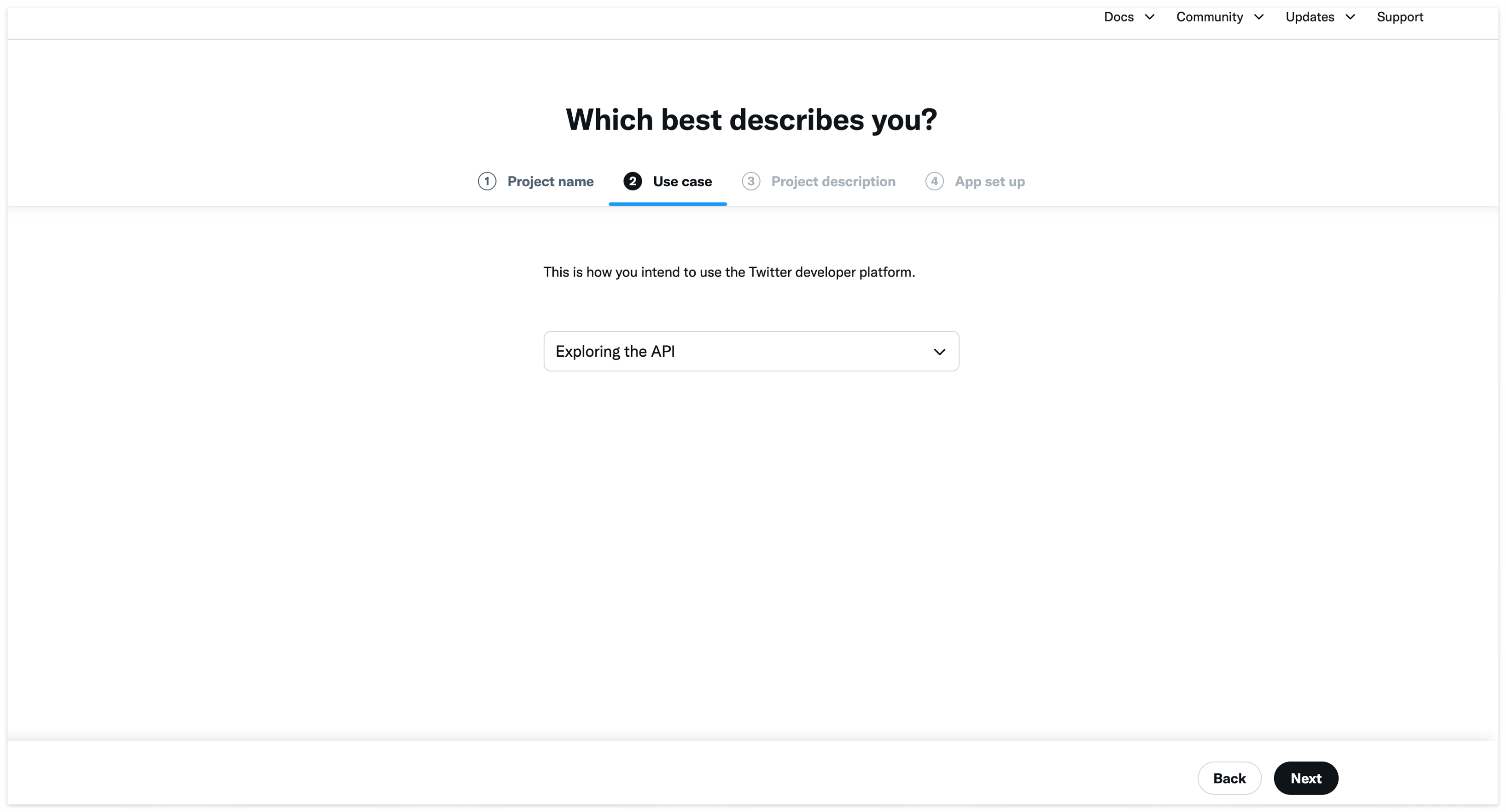Click the chevron next to Community

point(1259,17)
